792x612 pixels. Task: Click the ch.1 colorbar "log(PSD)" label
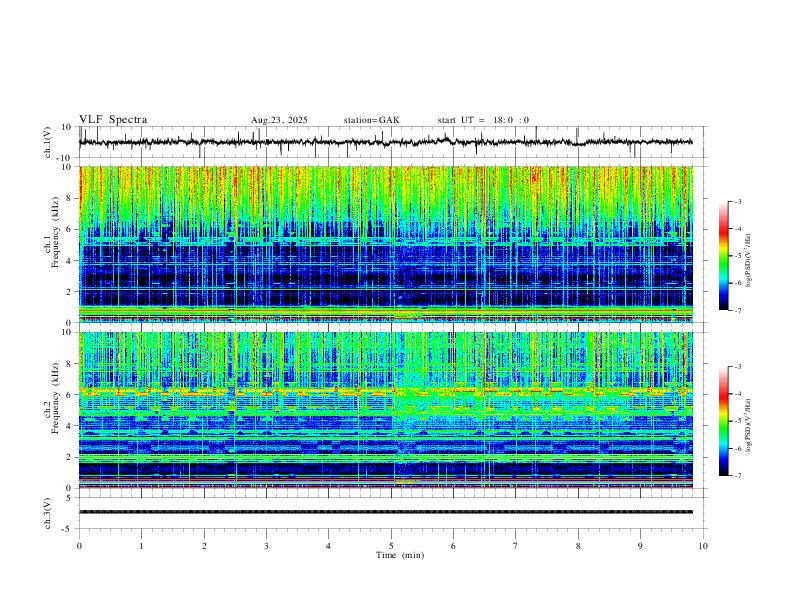(749, 260)
